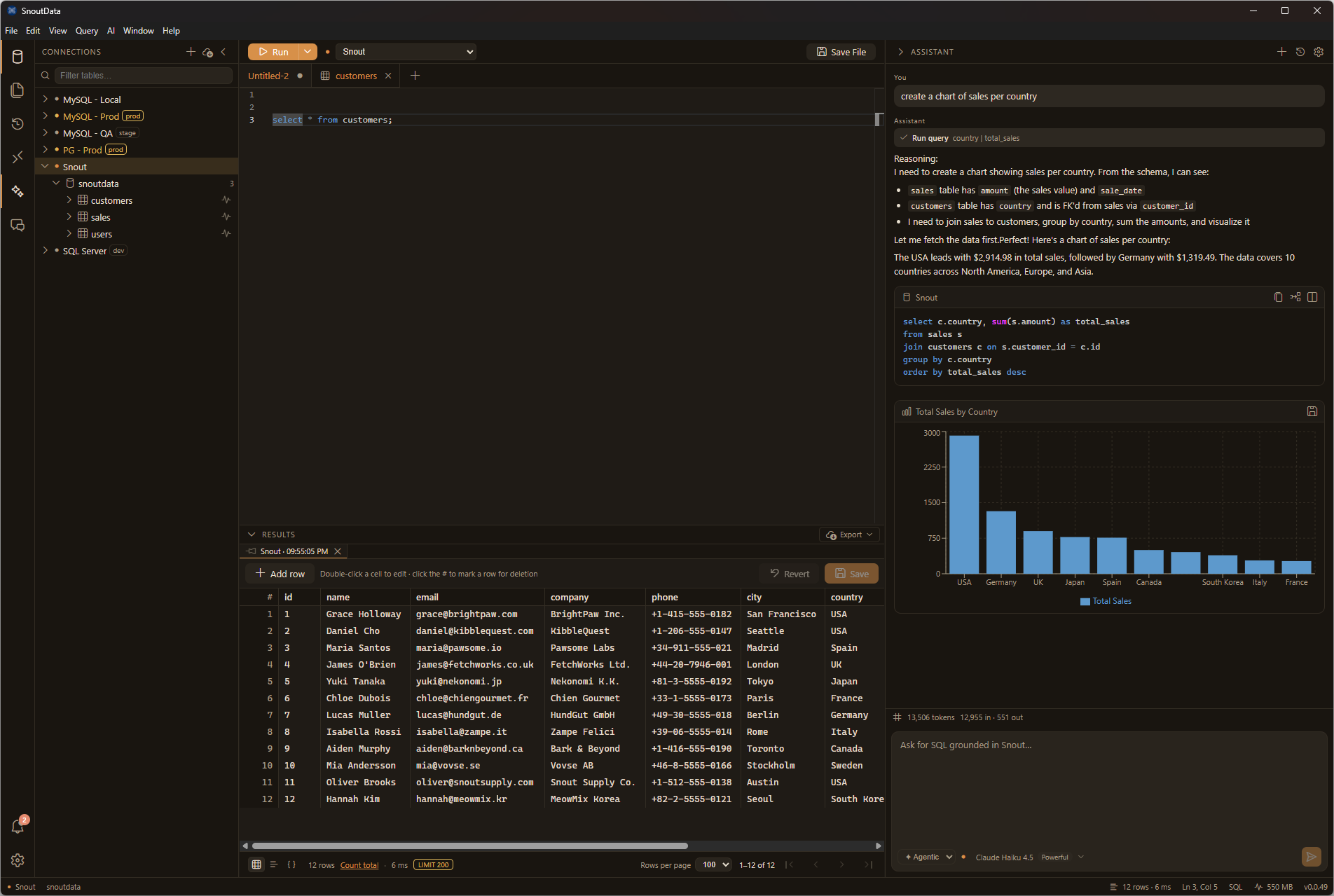Collapse the Connections panel with the chevron

[224, 52]
